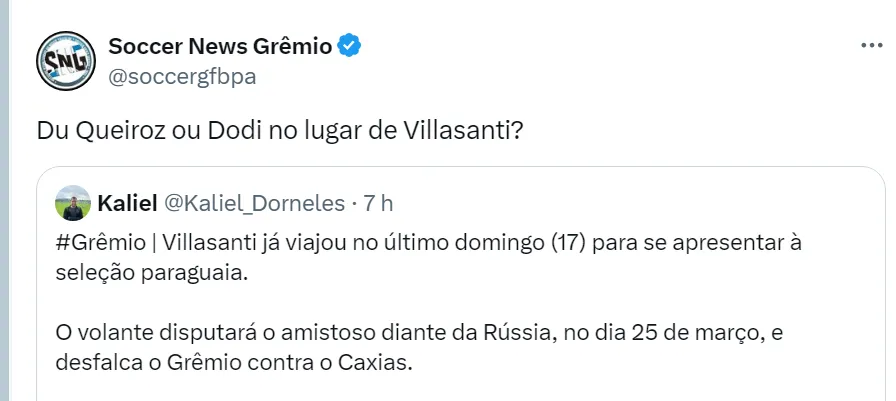Click the blue verified badge
The height and width of the screenshot is (401, 896).
click(349, 46)
